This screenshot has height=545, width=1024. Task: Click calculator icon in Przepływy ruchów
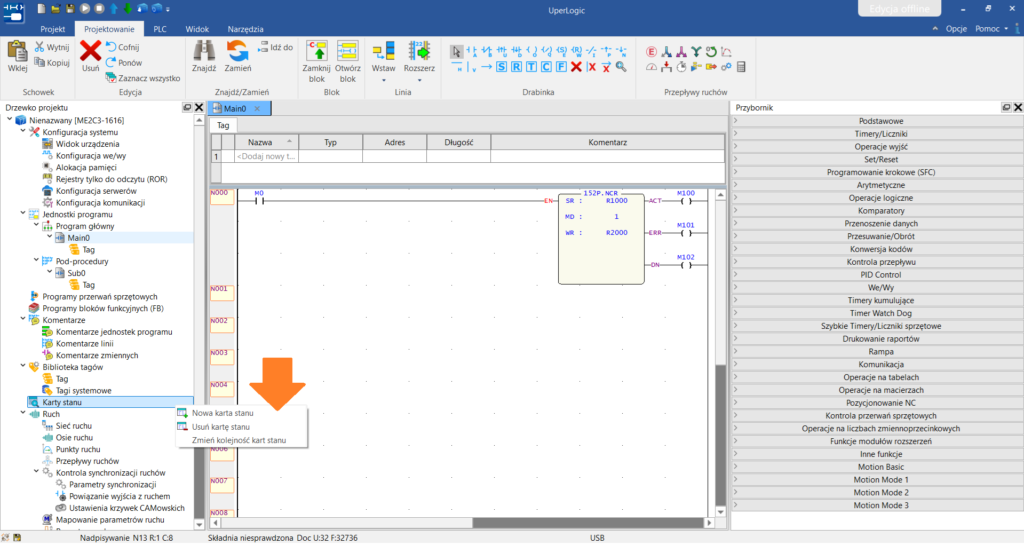[x=741, y=67]
